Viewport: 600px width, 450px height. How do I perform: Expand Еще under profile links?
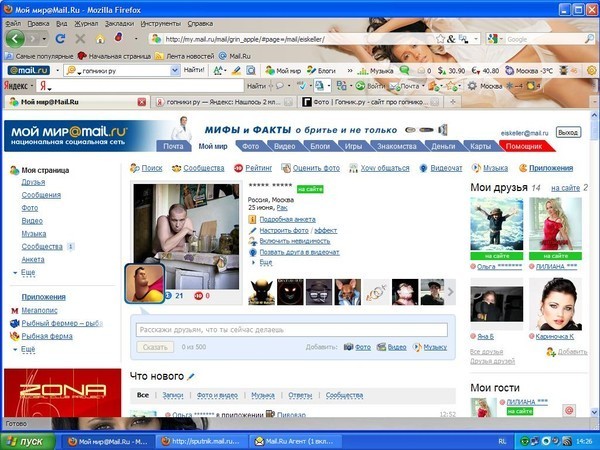pos(266,262)
